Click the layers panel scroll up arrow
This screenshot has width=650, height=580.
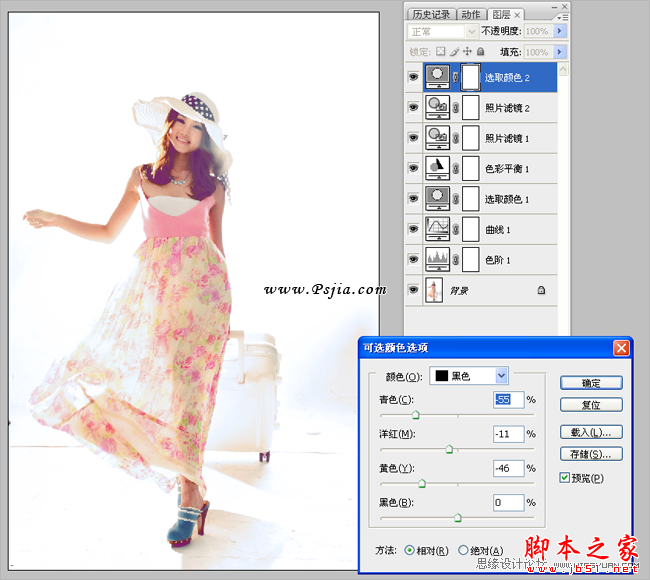click(563, 69)
